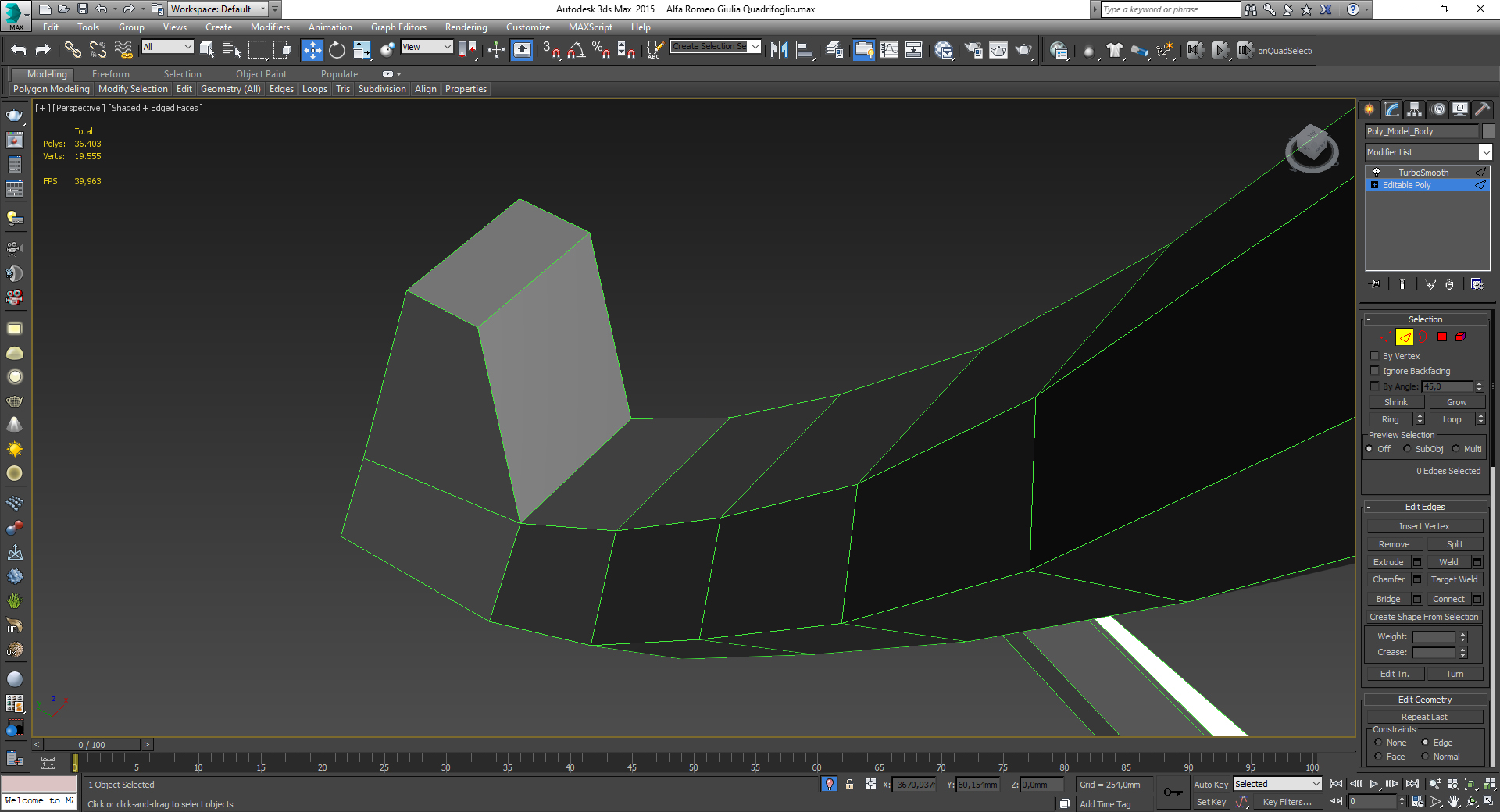Screen dimensions: 1500x812
Task: Open the Modify command panel tab
Action: 1392,109
